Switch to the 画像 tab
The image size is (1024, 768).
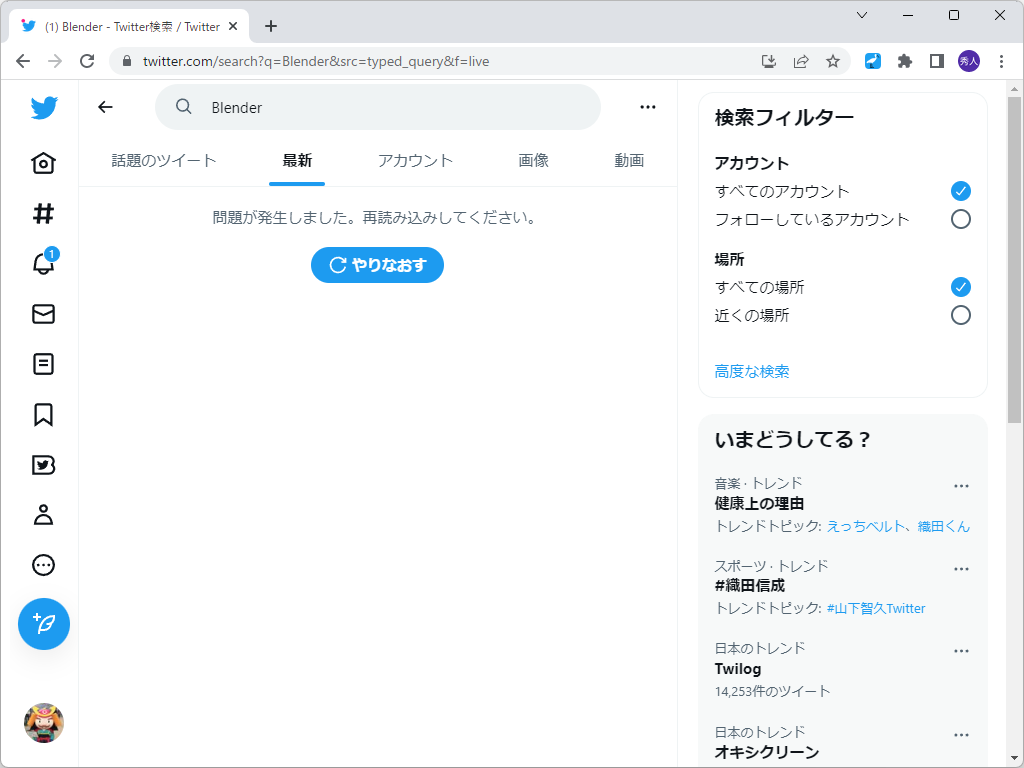click(533, 160)
